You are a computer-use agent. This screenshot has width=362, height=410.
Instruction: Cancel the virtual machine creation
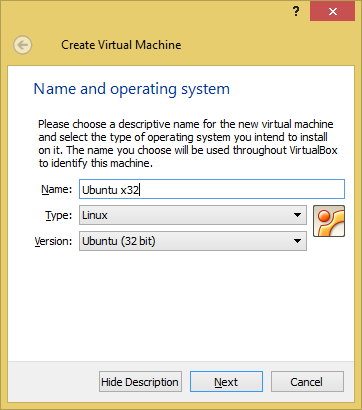[307, 382]
